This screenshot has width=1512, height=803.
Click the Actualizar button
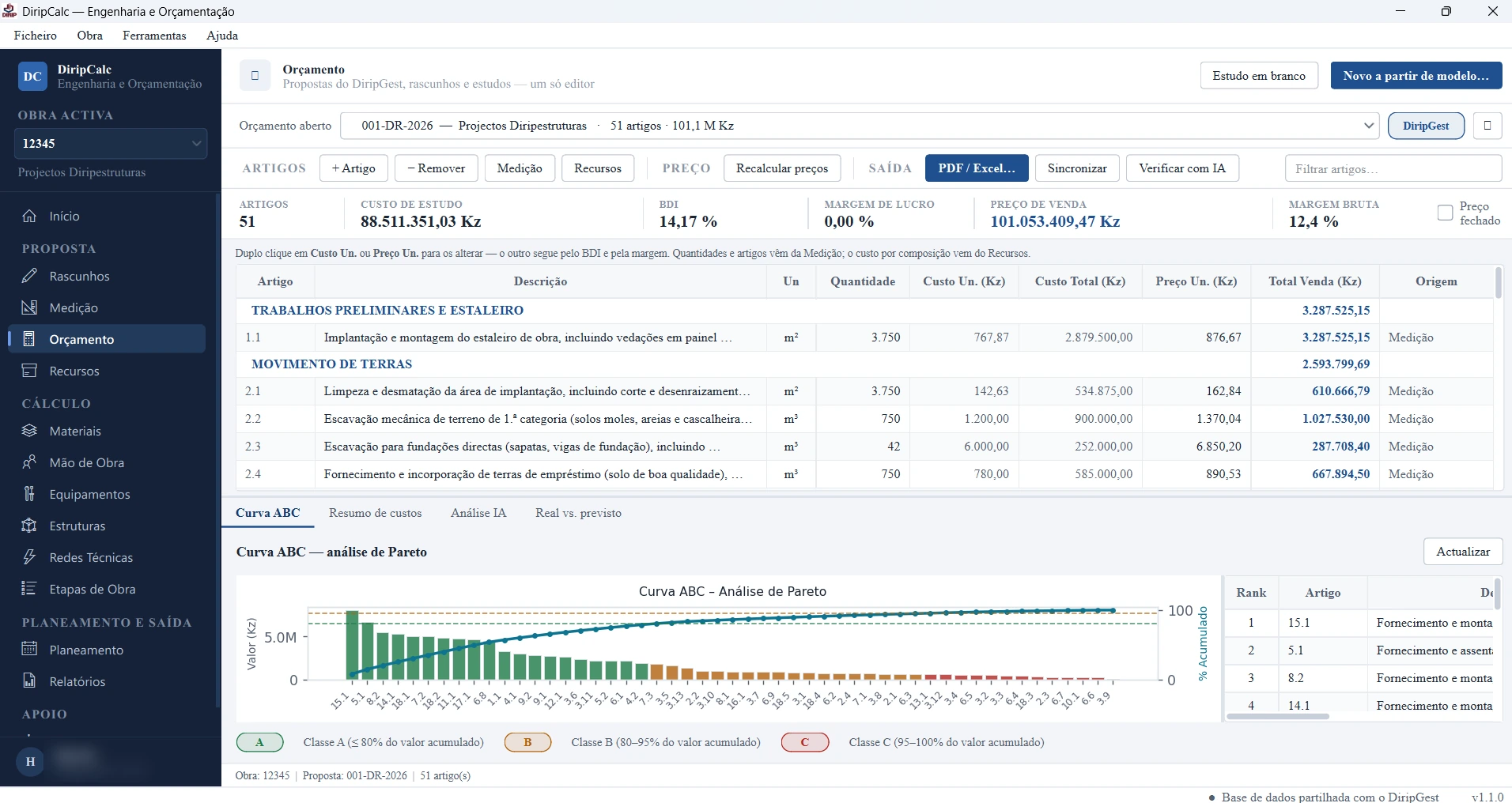(1463, 552)
